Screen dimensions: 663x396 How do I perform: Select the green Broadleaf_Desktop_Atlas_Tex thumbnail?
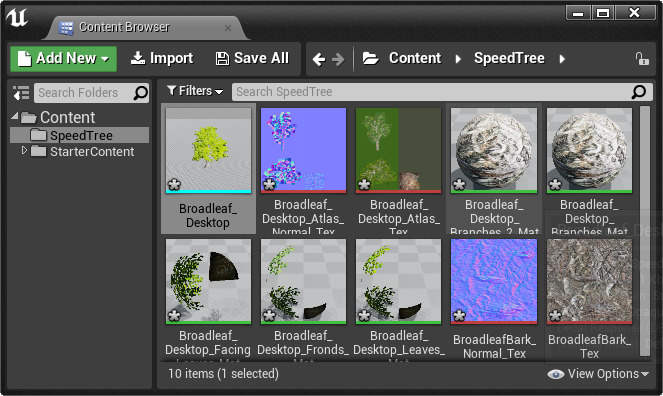pyautogui.click(x=398, y=150)
